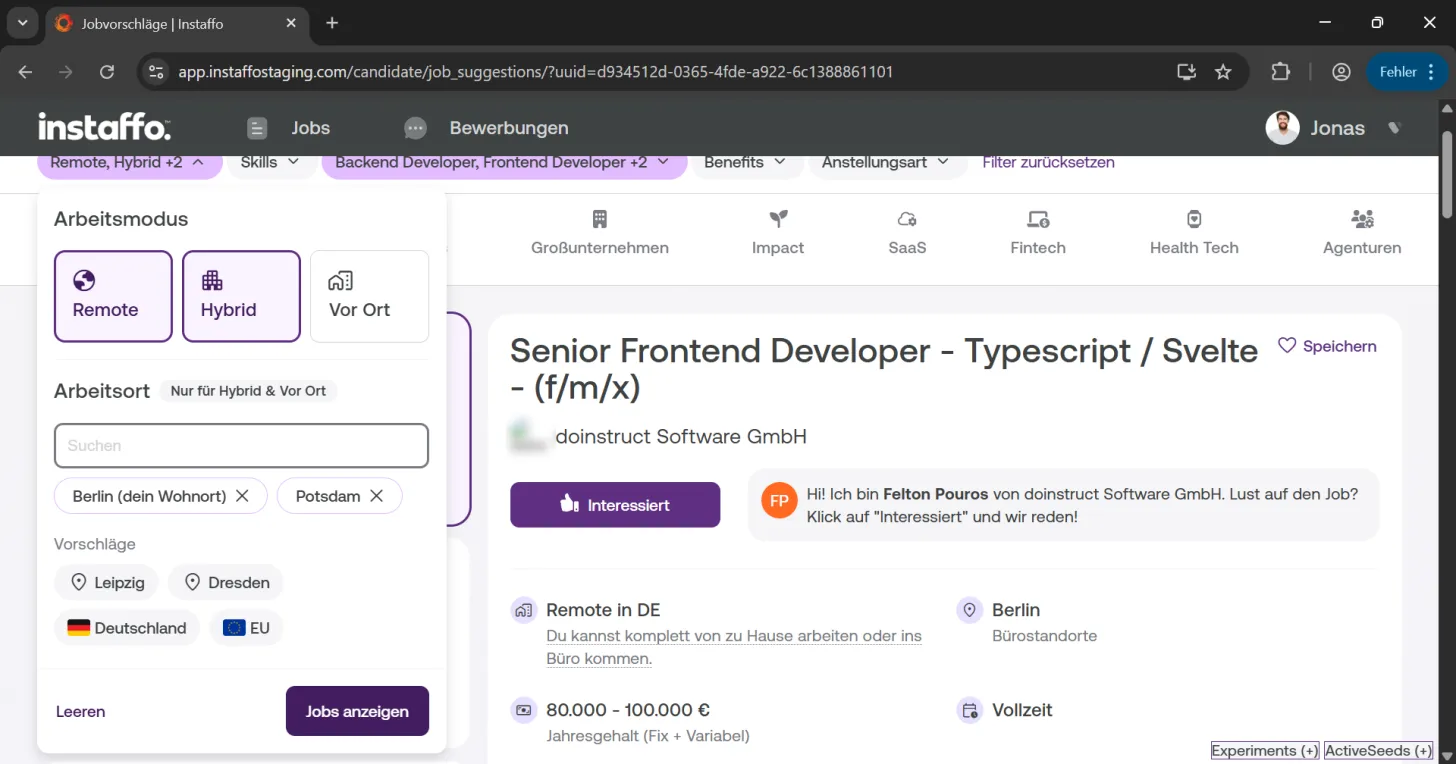Click the salary icon beside 80.000 - 100.000 €
Viewport: 1456px width, 764px height.
(524, 710)
